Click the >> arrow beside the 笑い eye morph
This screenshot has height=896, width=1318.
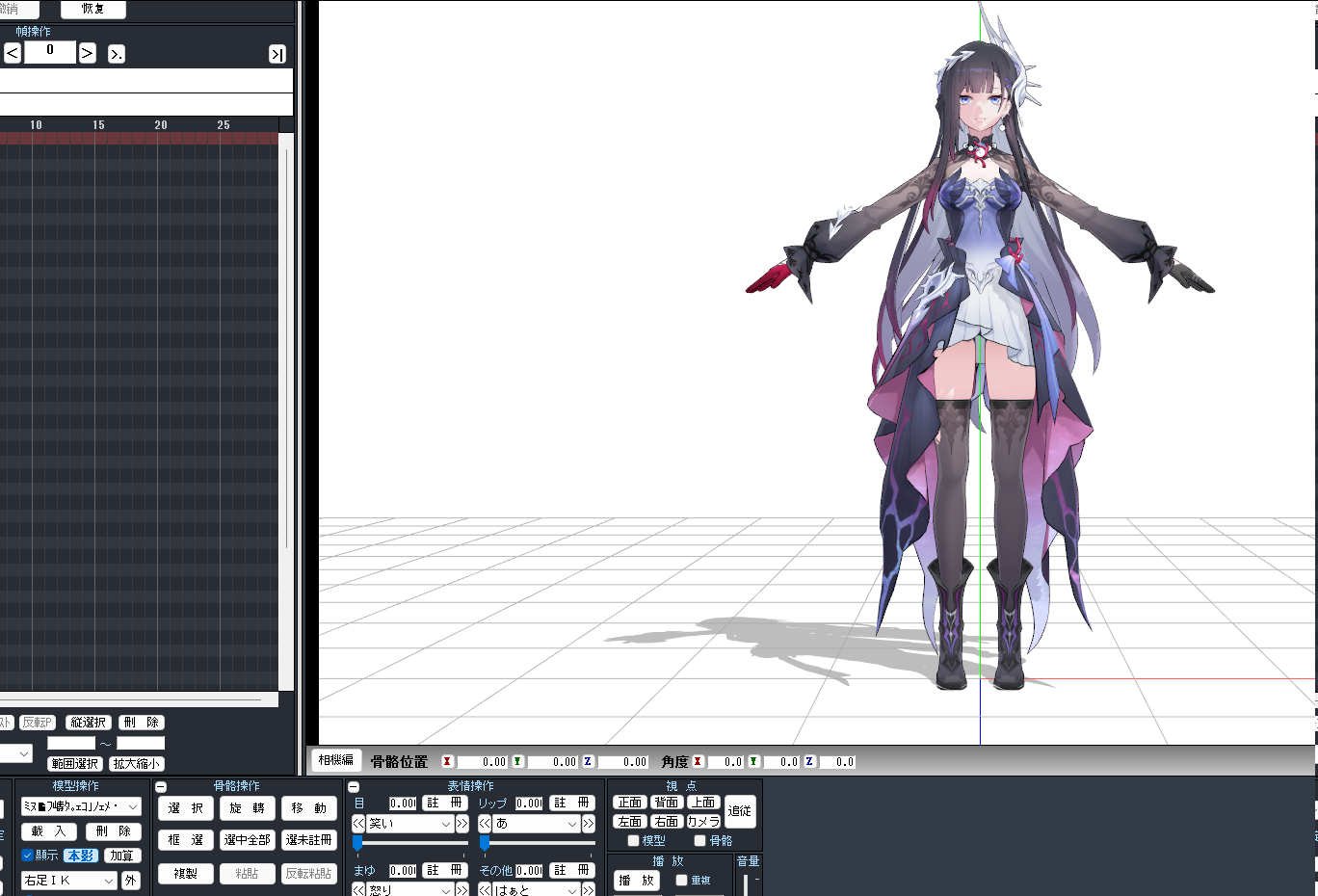tap(462, 824)
